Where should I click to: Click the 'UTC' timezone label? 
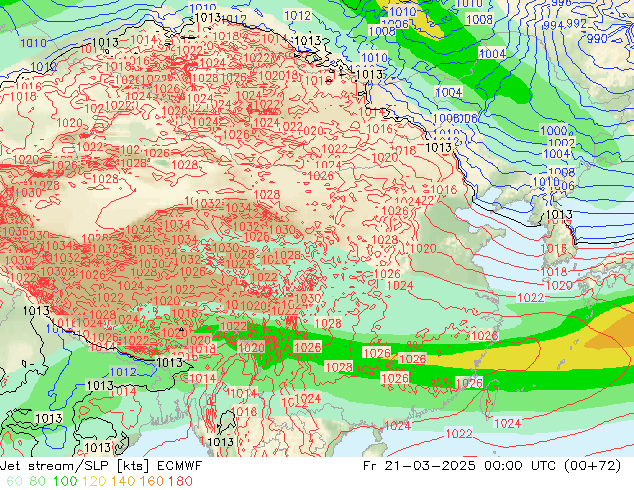[x=544, y=466]
